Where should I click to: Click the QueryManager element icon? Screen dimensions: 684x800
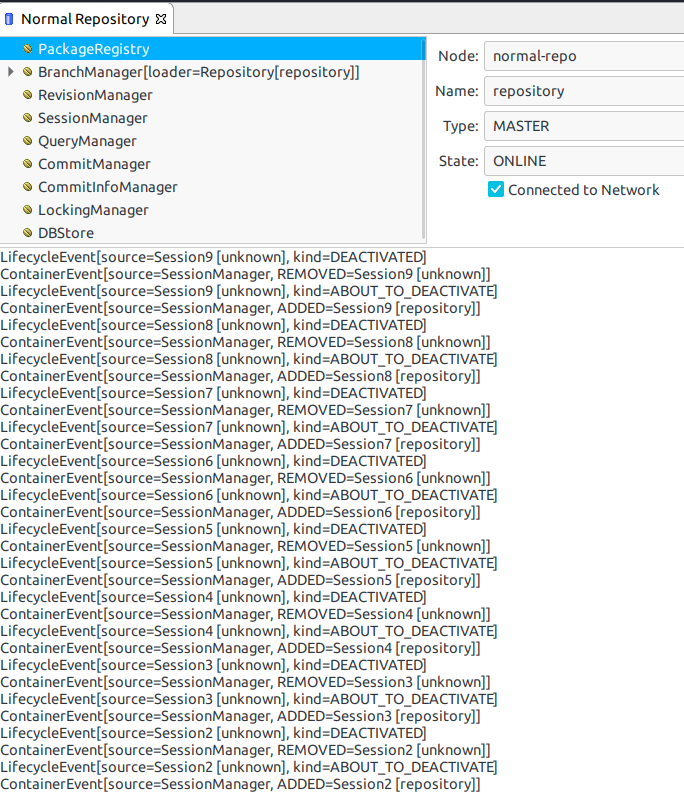tap(28, 141)
